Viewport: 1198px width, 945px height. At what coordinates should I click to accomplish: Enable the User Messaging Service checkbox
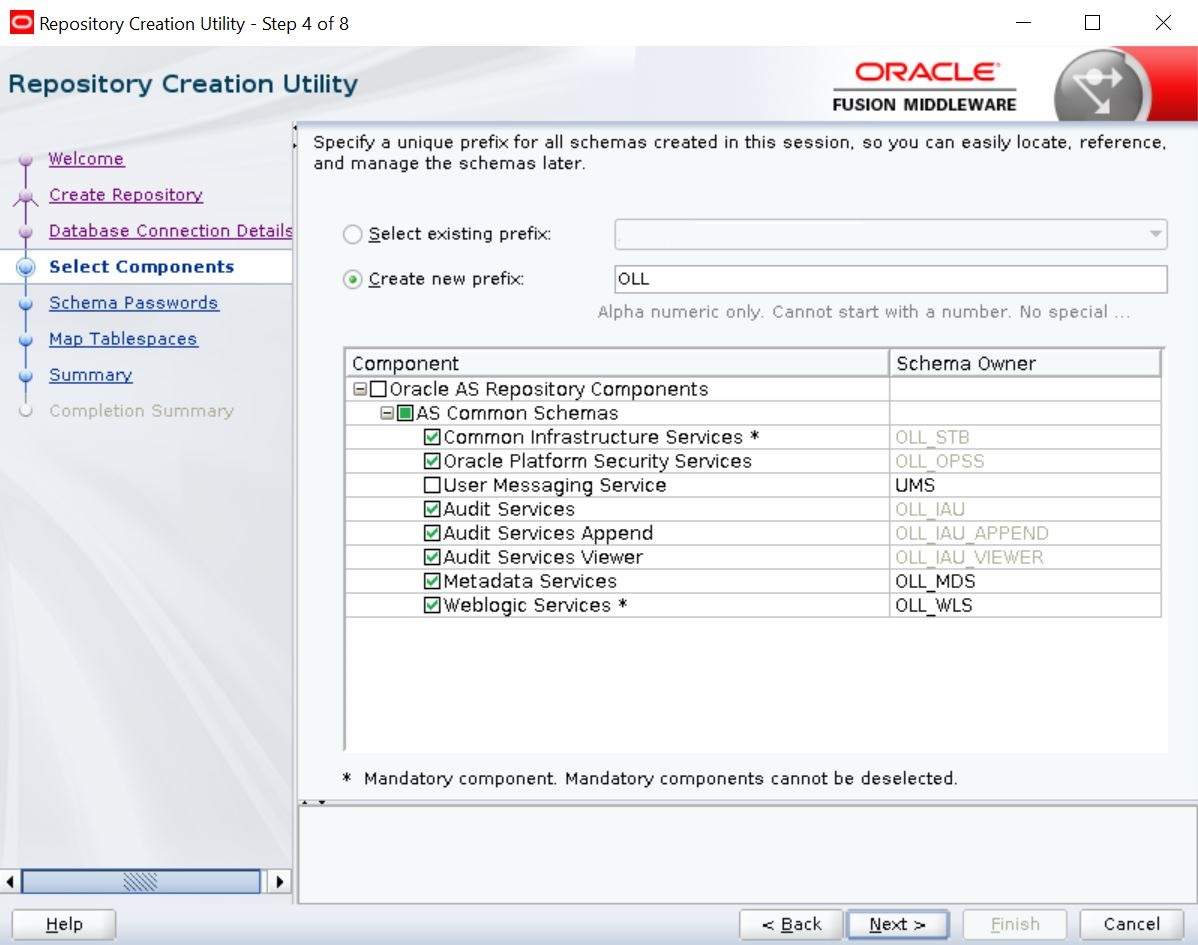click(x=432, y=485)
